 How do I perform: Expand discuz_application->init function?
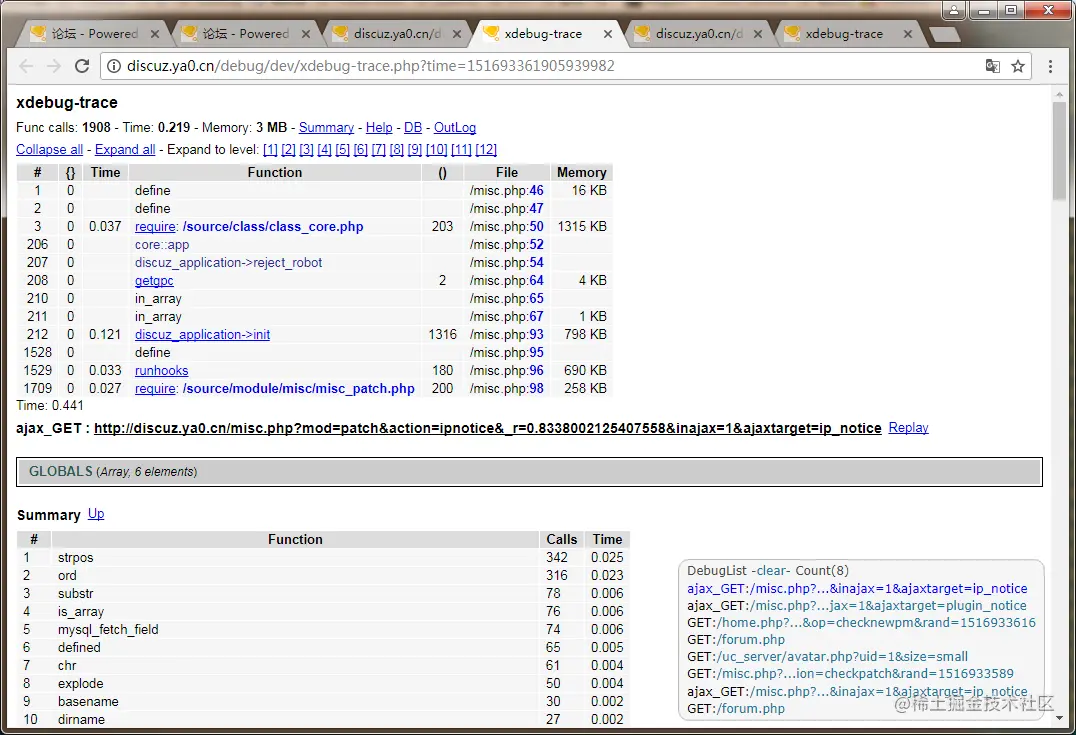202,335
